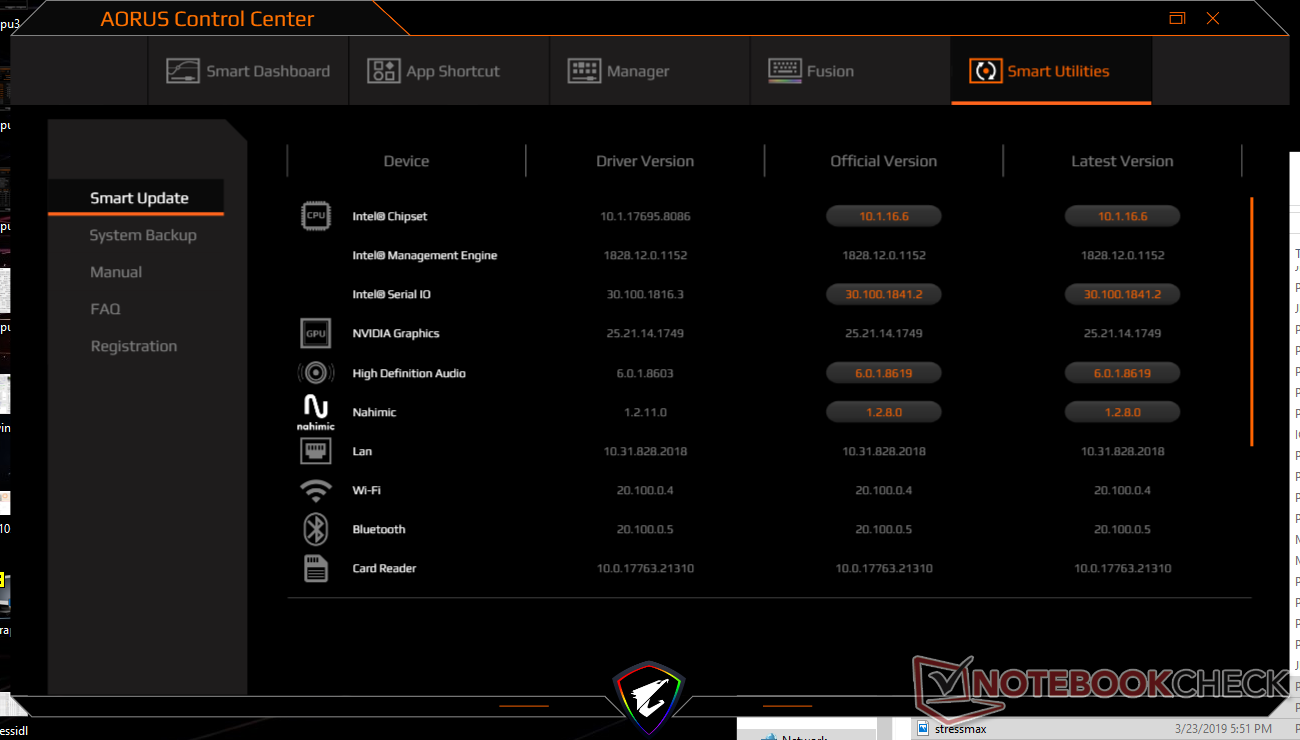Click the AORUS Control Center window title
This screenshot has height=740, width=1300.
207,19
